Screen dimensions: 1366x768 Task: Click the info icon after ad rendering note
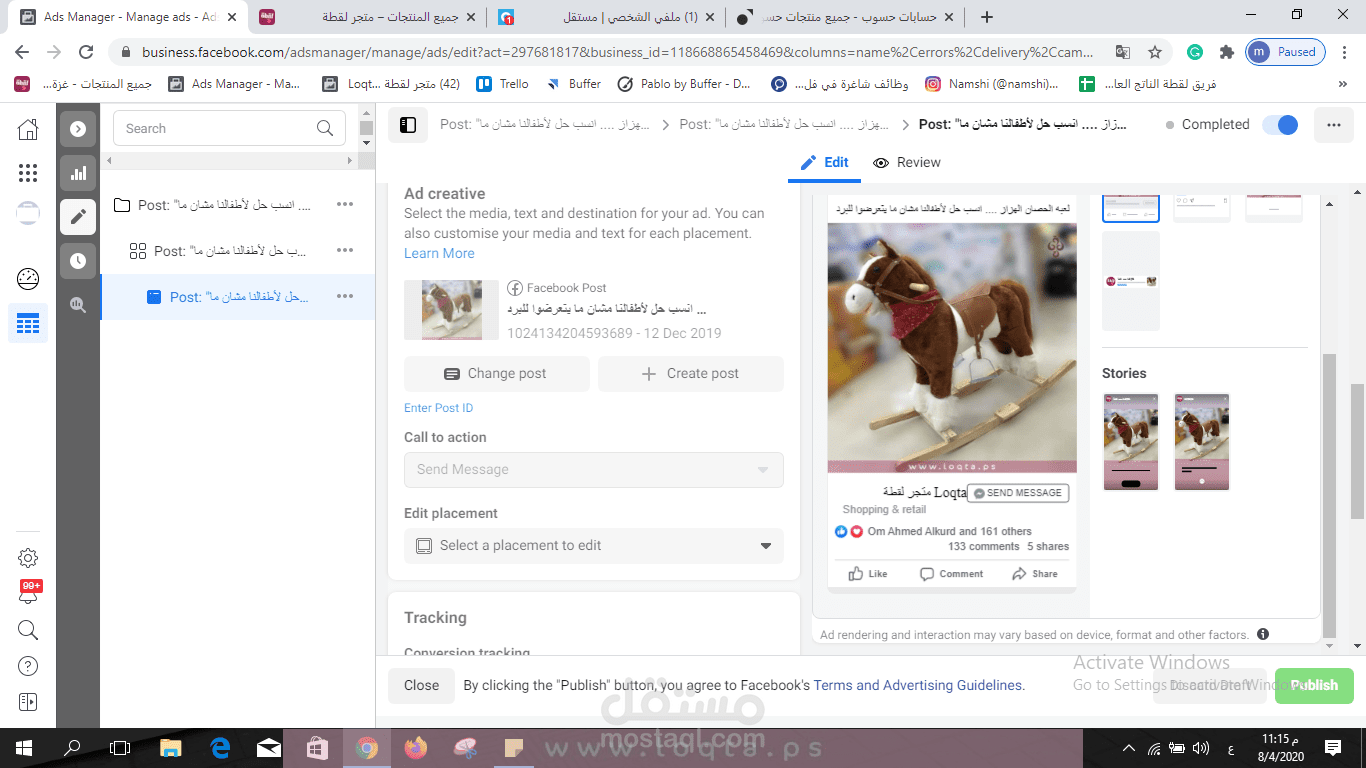1263,634
